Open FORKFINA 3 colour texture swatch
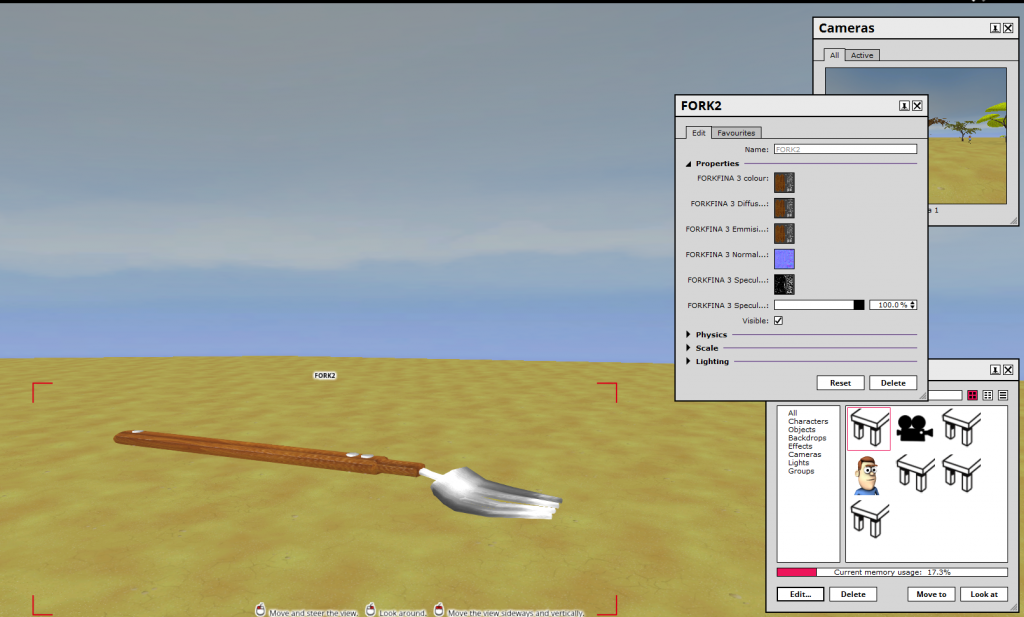 coord(784,182)
